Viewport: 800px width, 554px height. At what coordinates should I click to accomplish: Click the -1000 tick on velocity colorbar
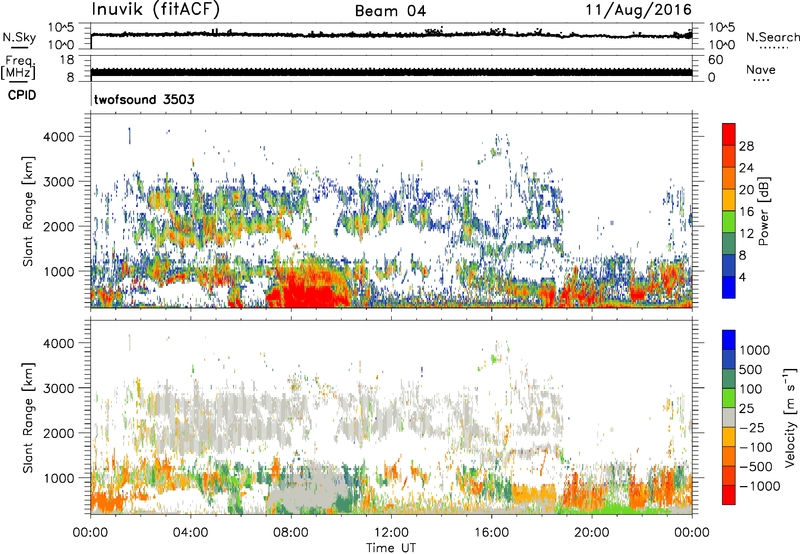click(759, 486)
